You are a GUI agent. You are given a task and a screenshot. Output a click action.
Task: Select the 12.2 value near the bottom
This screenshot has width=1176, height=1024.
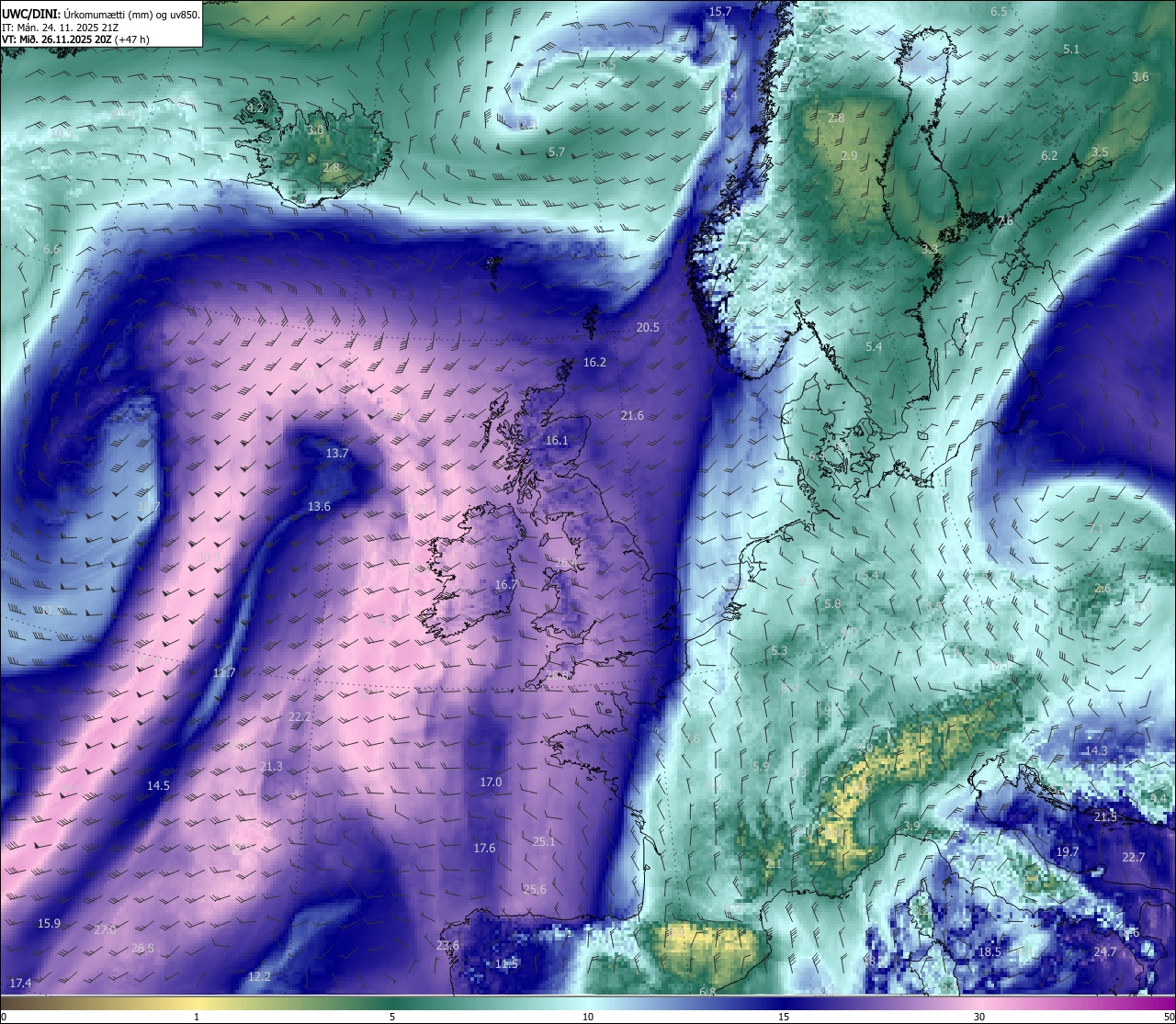click(259, 977)
